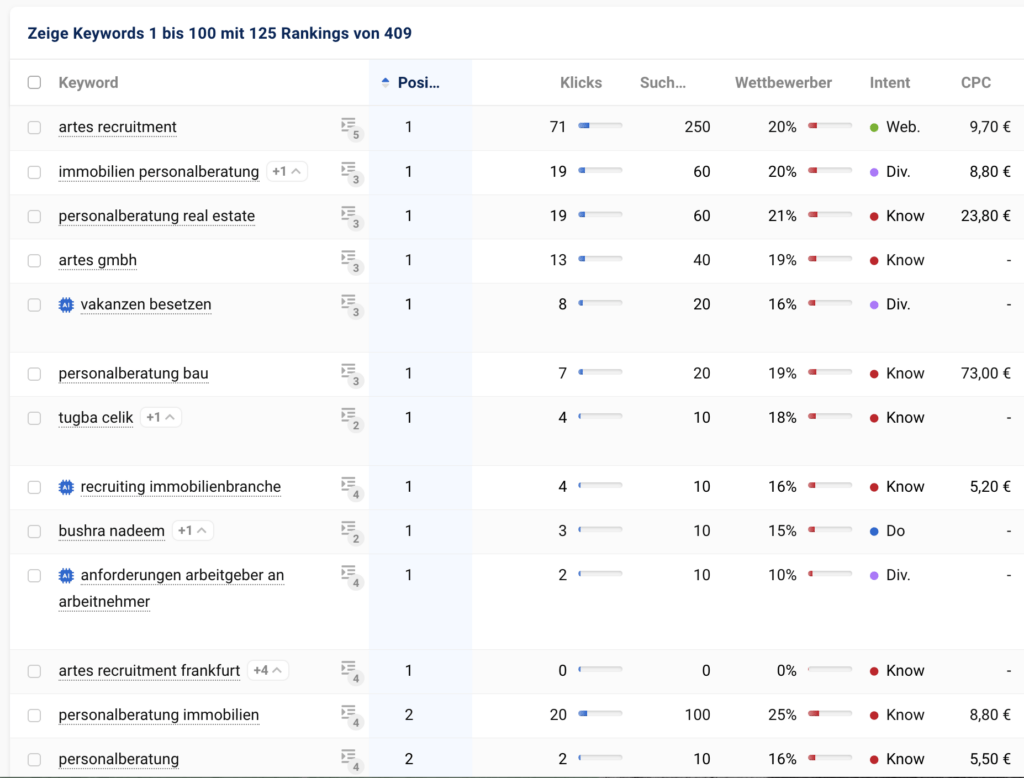Open SERP features icon for personalberatung bau
This screenshot has width=1024, height=778.
click(x=351, y=374)
